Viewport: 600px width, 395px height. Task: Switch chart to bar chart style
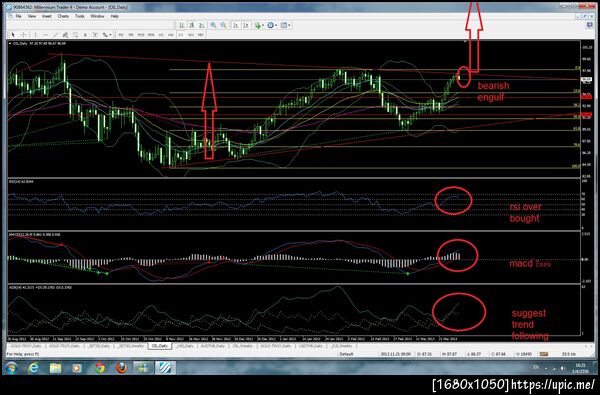[182, 25]
